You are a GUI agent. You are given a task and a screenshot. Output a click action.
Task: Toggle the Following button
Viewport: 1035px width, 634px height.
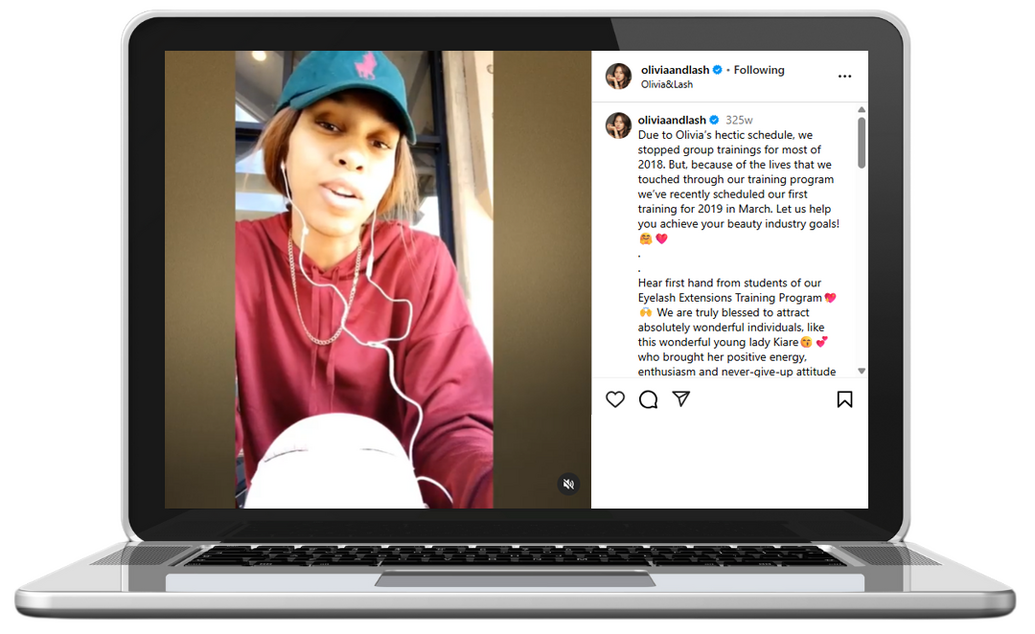pos(759,70)
